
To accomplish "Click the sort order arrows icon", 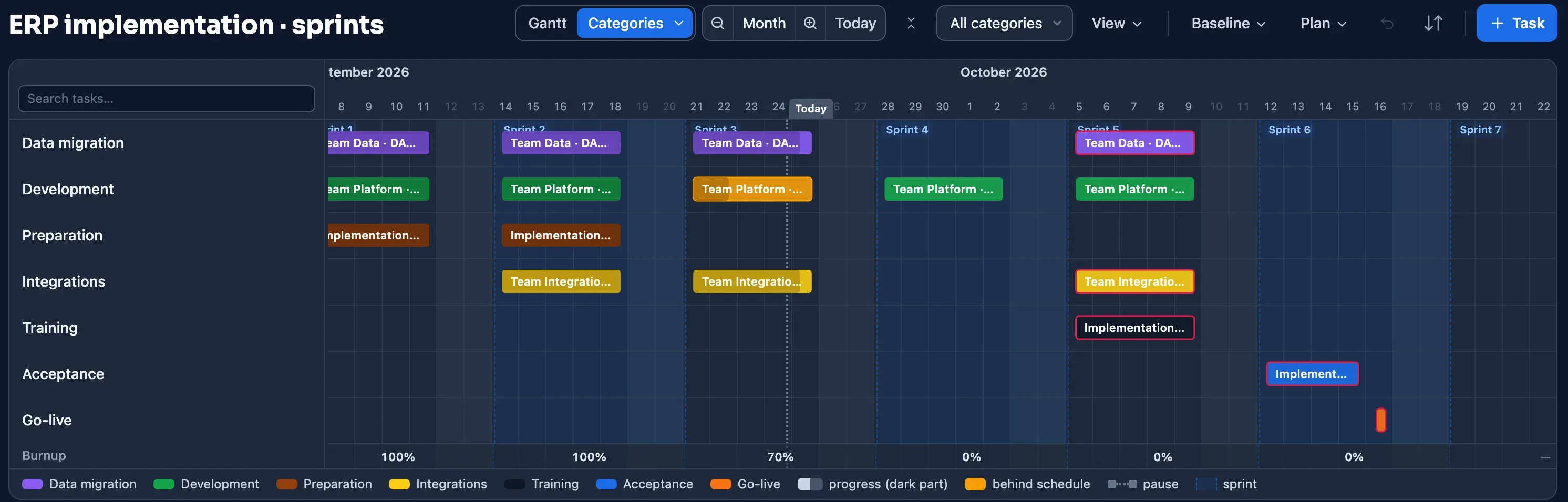I will [x=1433, y=23].
